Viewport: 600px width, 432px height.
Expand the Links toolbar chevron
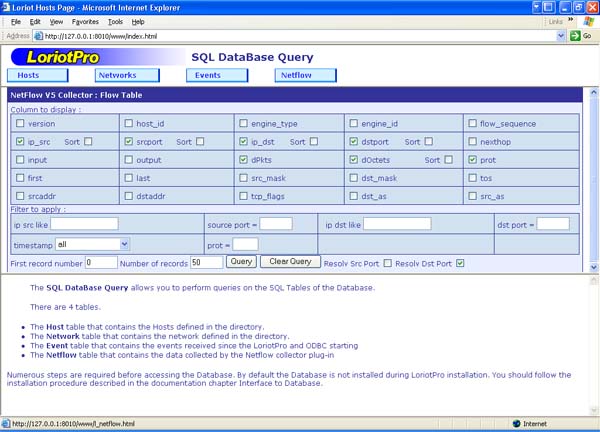pos(570,20)
